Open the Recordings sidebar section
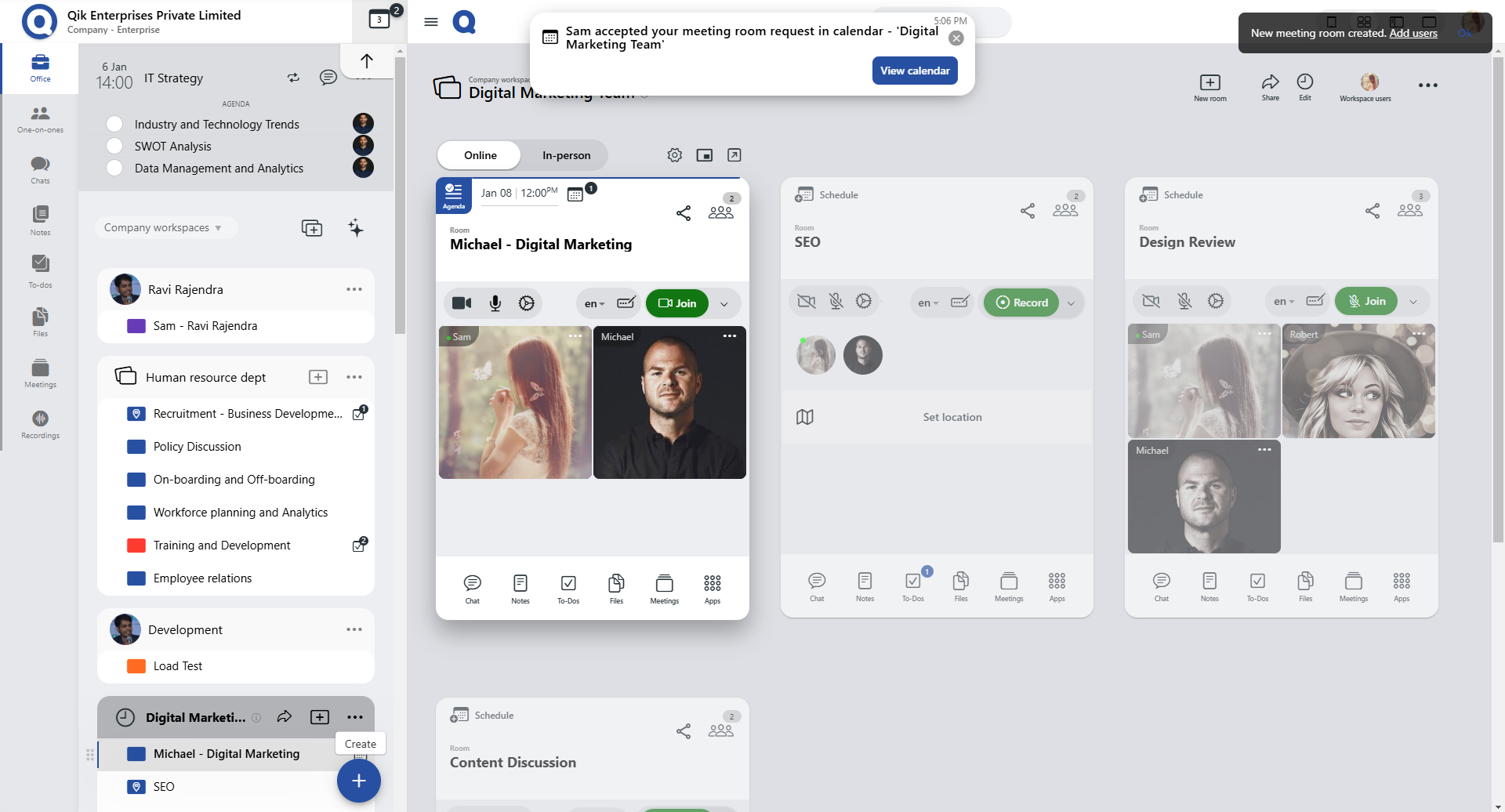Viewport: 1505px width, 812px height. [x=40, y=424]
